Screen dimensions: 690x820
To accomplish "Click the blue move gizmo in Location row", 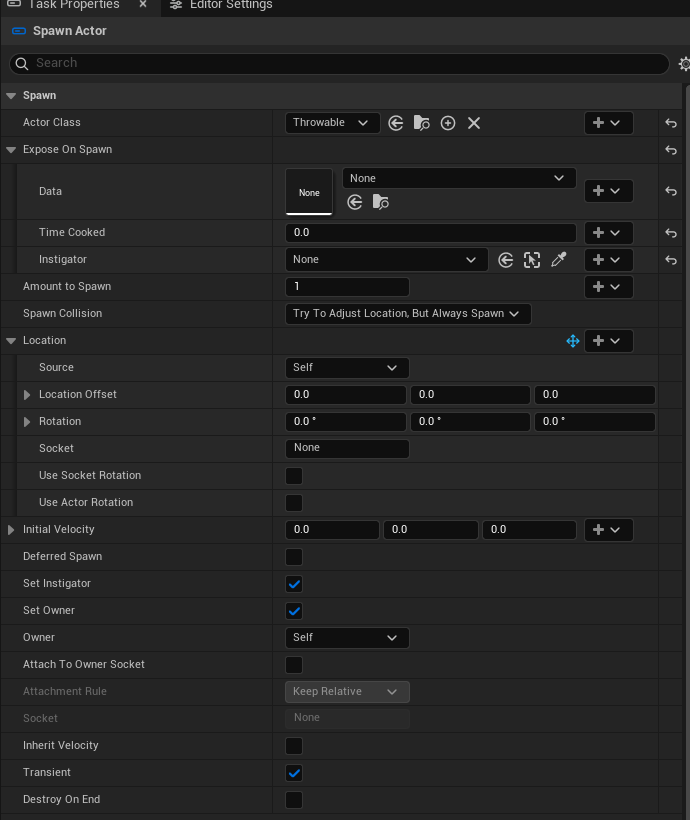I will pyautogui.click(x=573, y=341).
